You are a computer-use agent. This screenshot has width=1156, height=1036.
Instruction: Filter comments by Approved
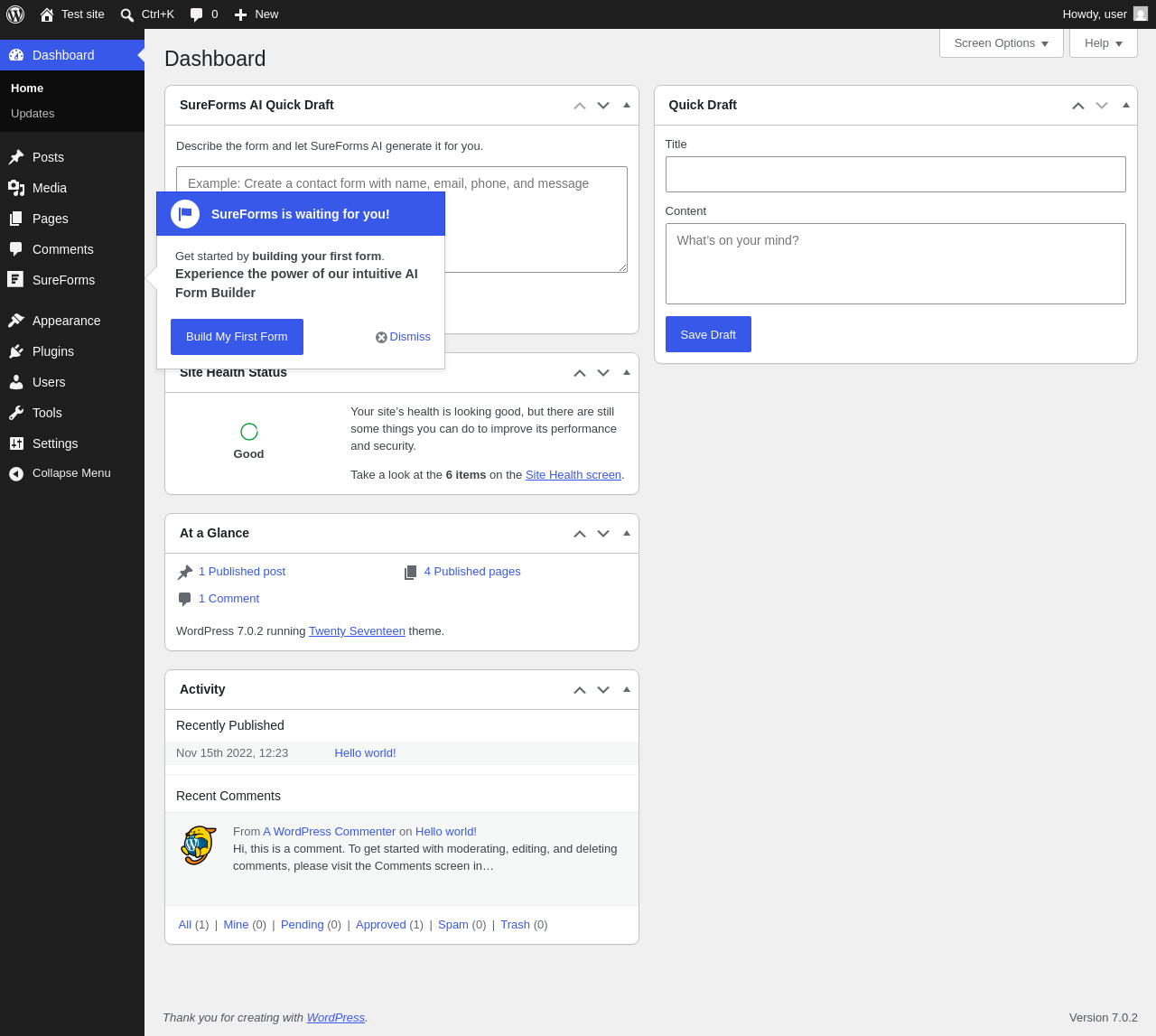(x=381, y=925)
